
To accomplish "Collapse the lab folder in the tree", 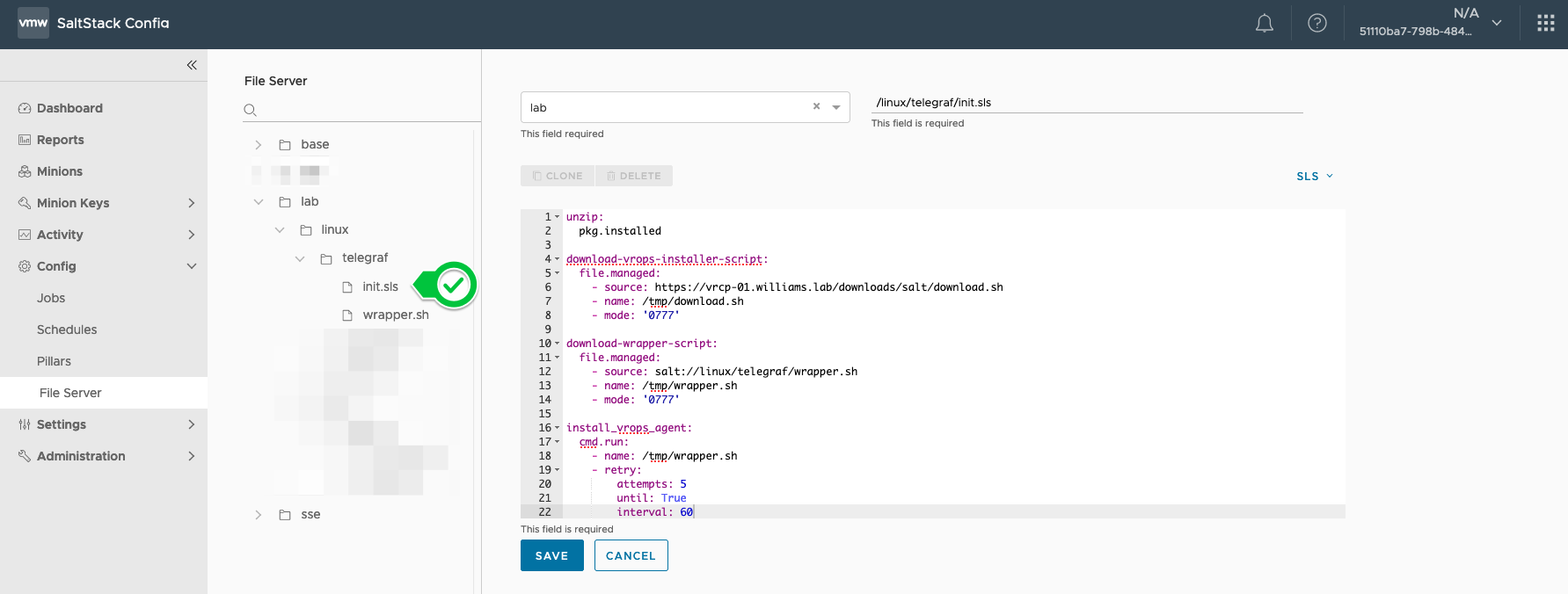I will click(x=259, y=202).
